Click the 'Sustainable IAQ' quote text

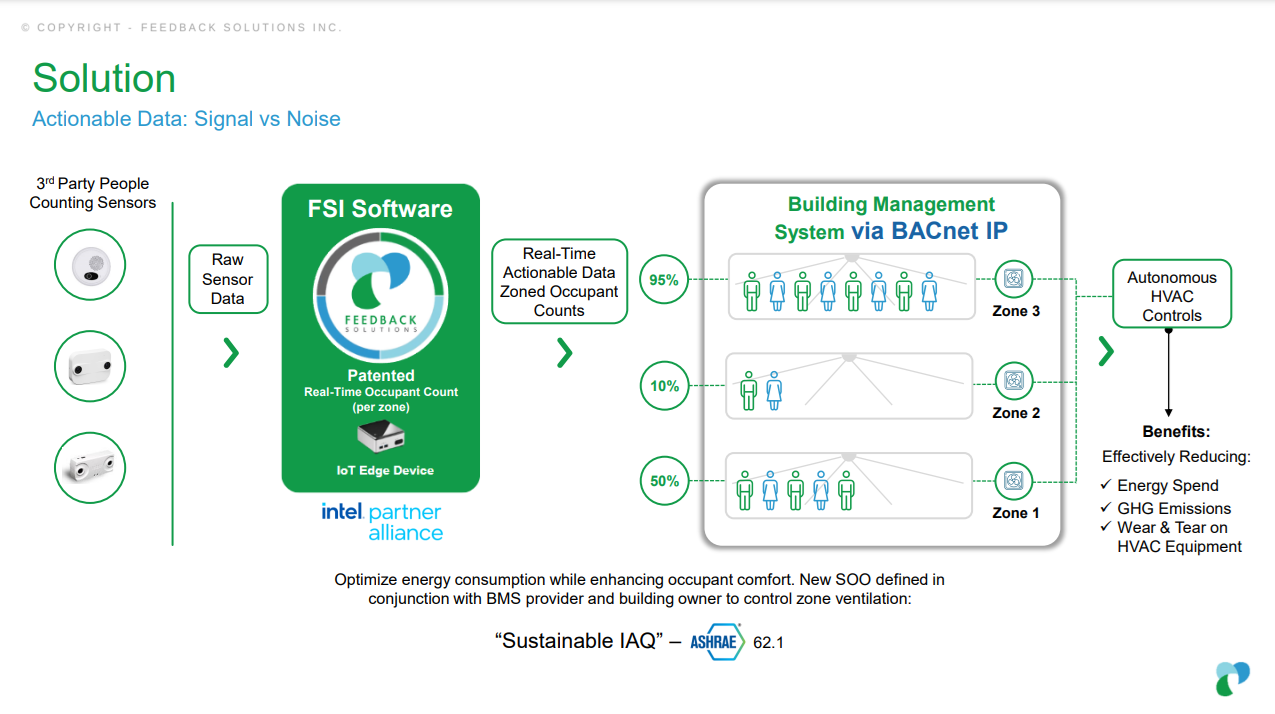coord(580,641)
